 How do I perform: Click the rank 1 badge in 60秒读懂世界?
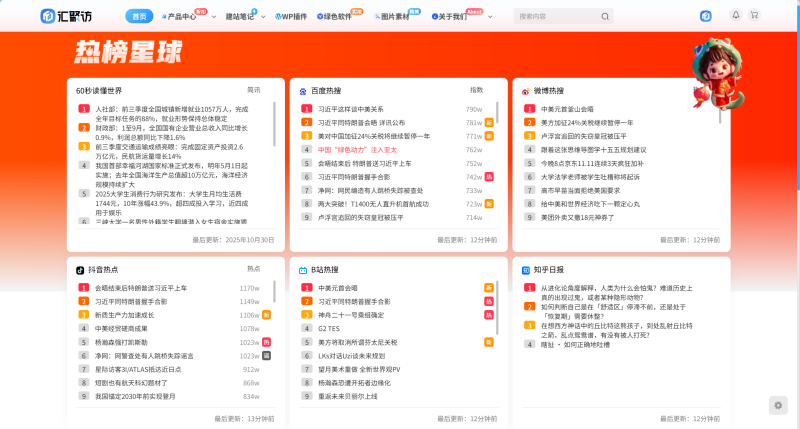pyautogui.click(x=84, y=109)
